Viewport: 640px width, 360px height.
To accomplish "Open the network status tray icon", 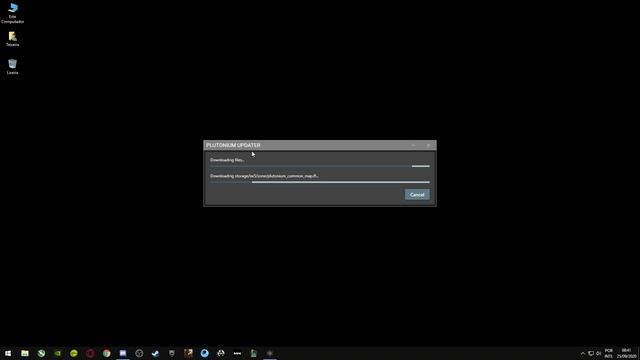I will tap(591, 353).
